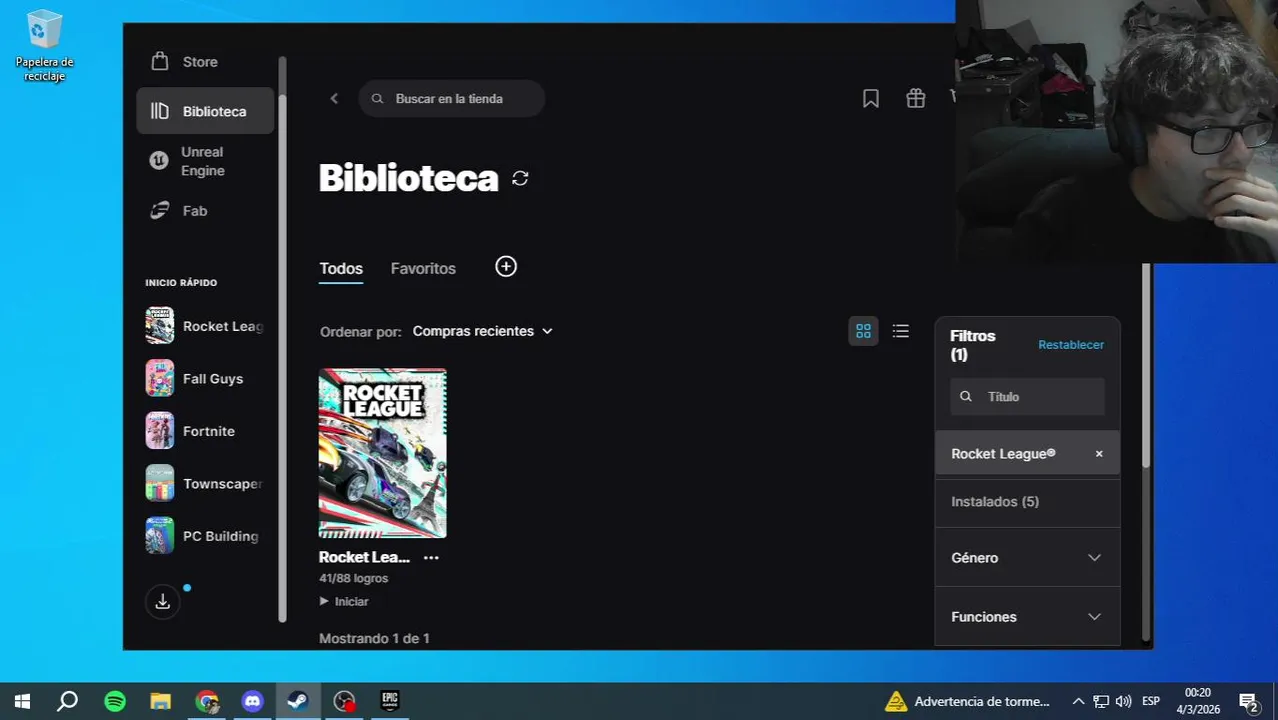Click the Fab logo icon
Viewport: 1278px width, 720px height.
159,211
